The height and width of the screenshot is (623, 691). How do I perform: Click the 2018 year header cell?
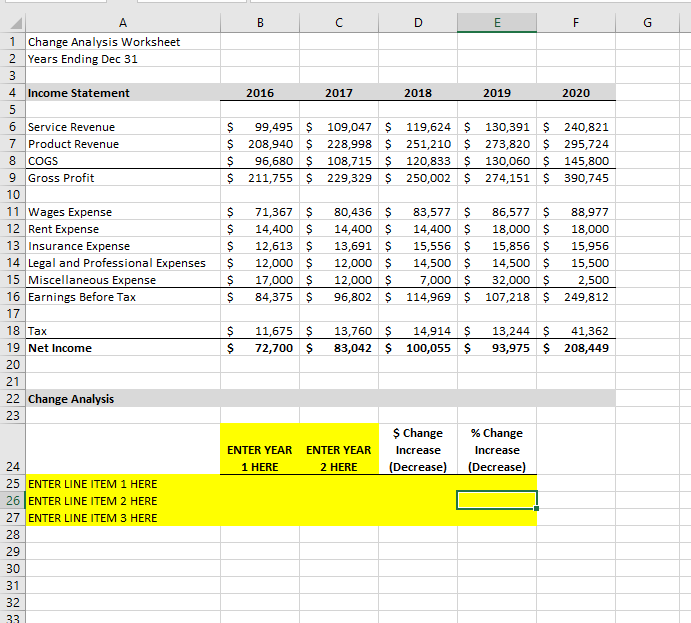click(418, 93)
